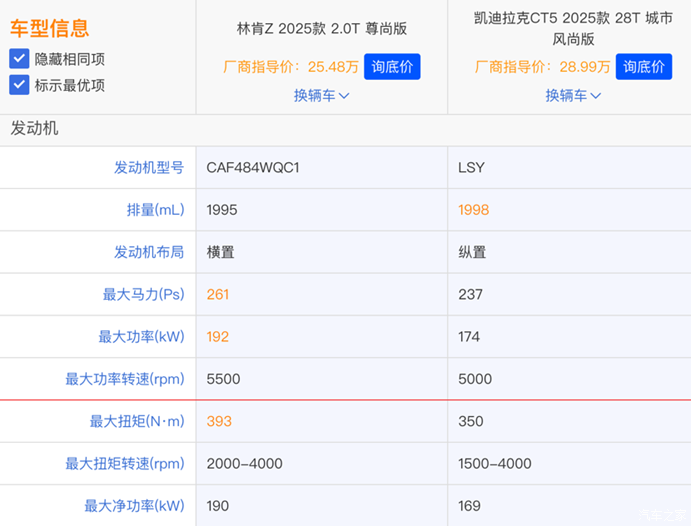Select displacement value 1995
Viewport: 691px width, 526px height.
(x=222, y=210)
